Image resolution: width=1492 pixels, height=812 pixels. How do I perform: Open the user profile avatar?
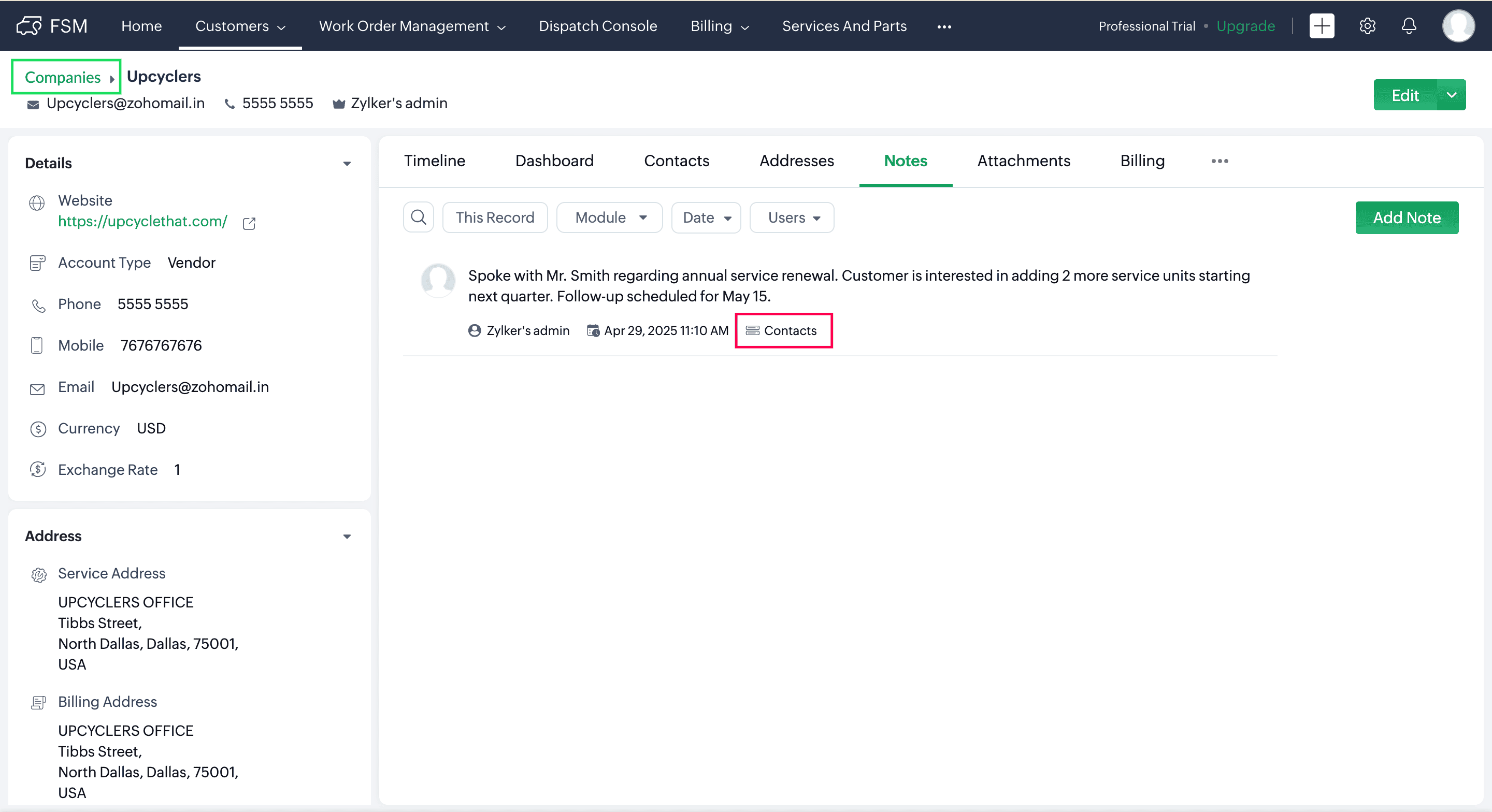[x=1457, y=26]
